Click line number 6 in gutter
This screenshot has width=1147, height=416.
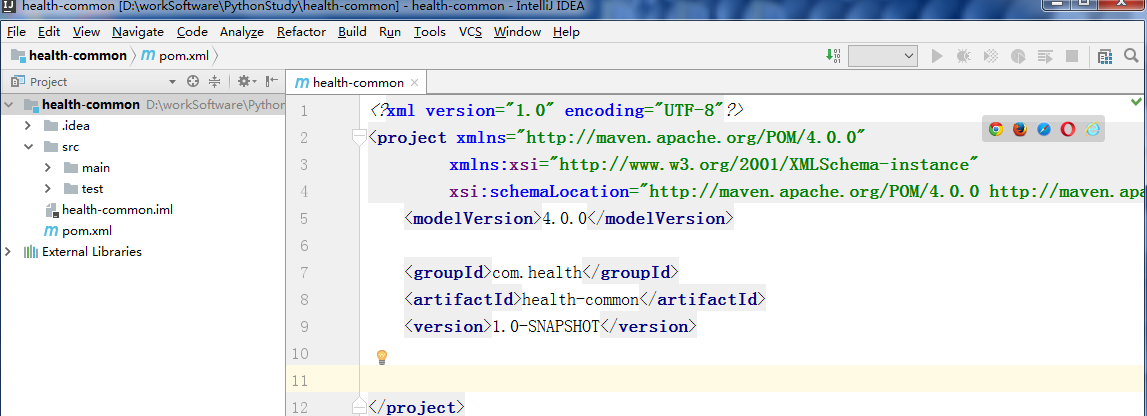click(x=304, y=246)
